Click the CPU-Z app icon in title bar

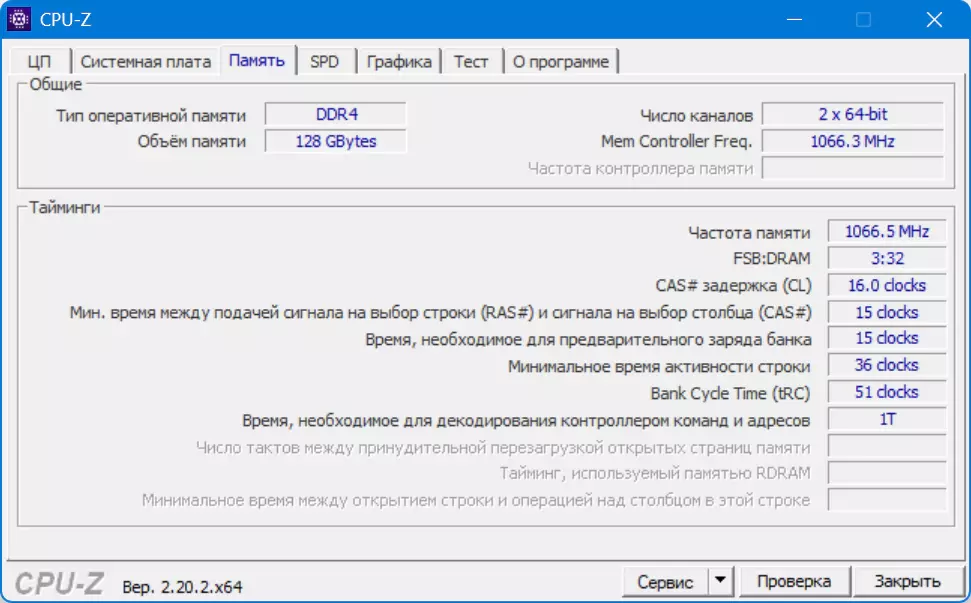click(19, 19)
